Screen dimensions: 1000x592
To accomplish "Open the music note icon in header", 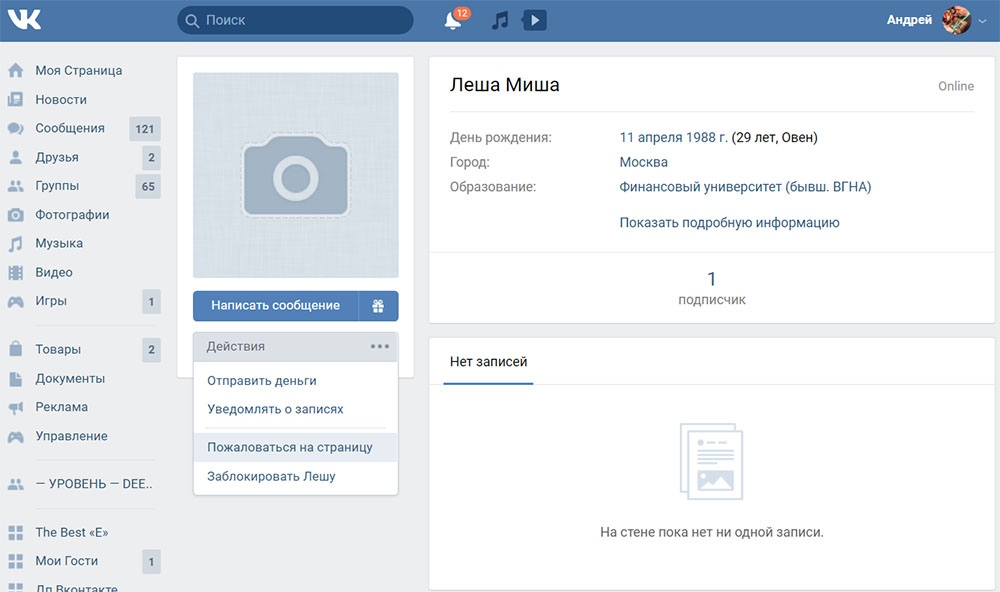I will 501,21.
